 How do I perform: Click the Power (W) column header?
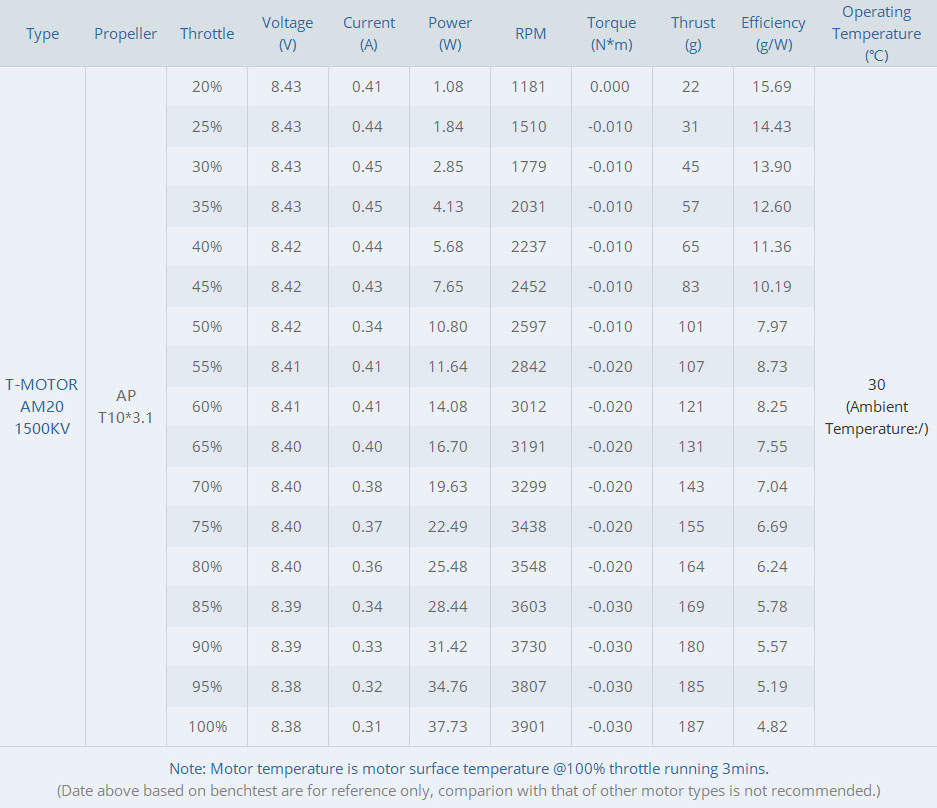(449, 34)
